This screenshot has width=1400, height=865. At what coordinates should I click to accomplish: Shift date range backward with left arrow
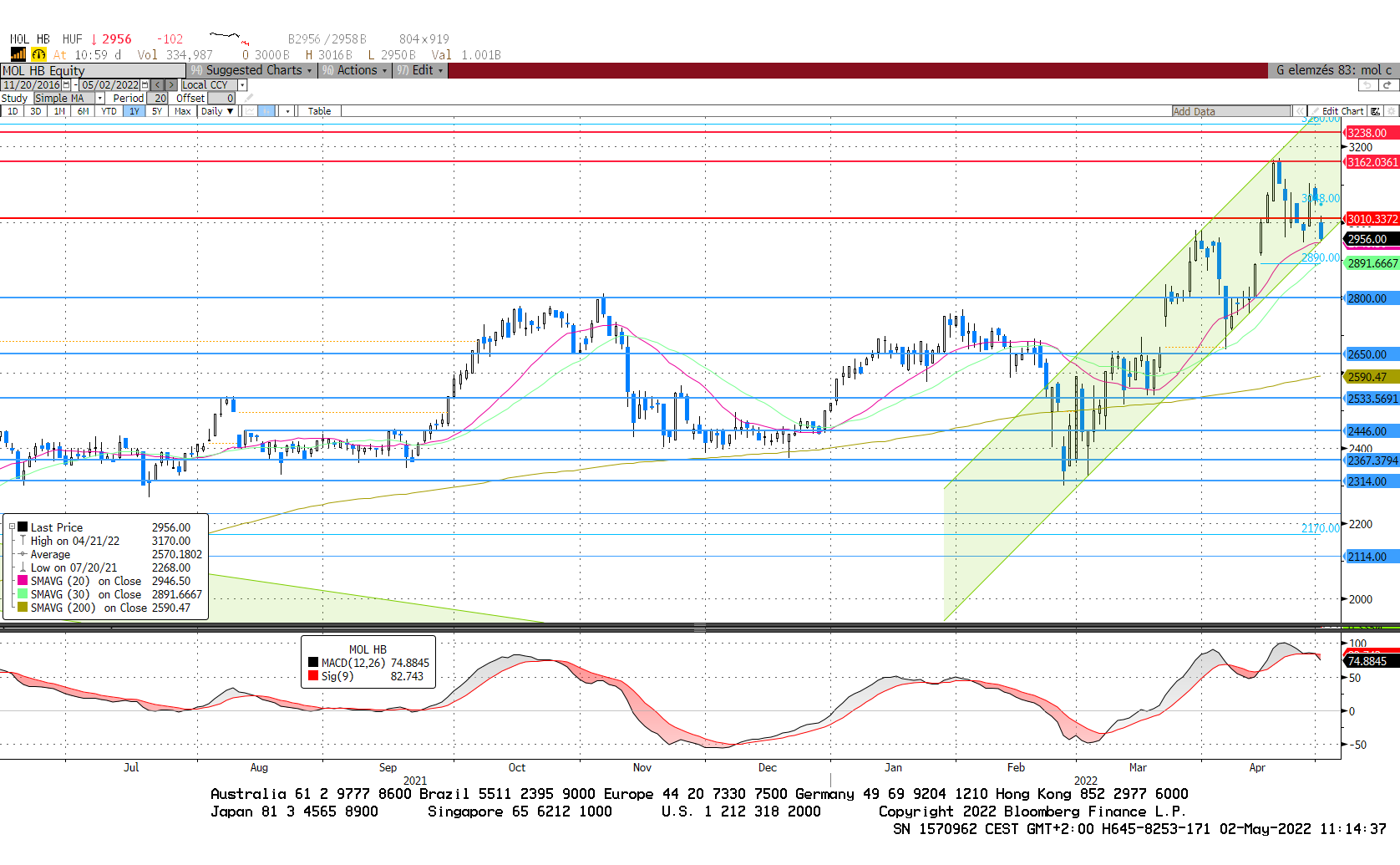click(157, 84)
